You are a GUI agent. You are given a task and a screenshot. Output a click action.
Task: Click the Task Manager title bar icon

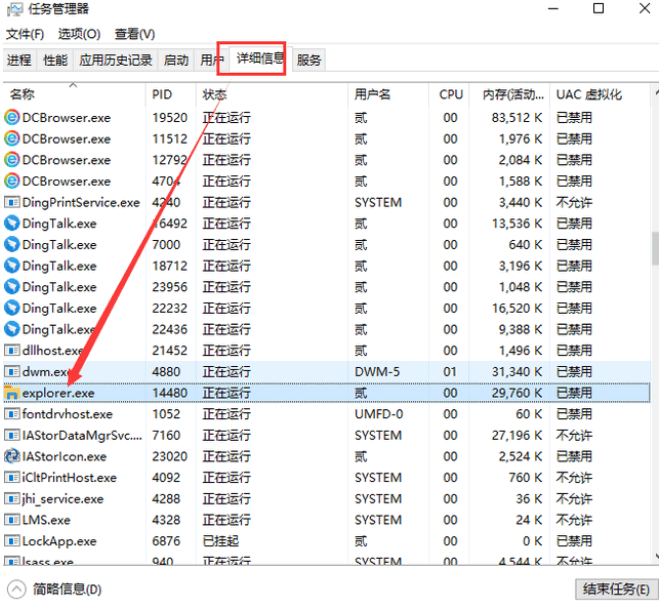point(14,9)
